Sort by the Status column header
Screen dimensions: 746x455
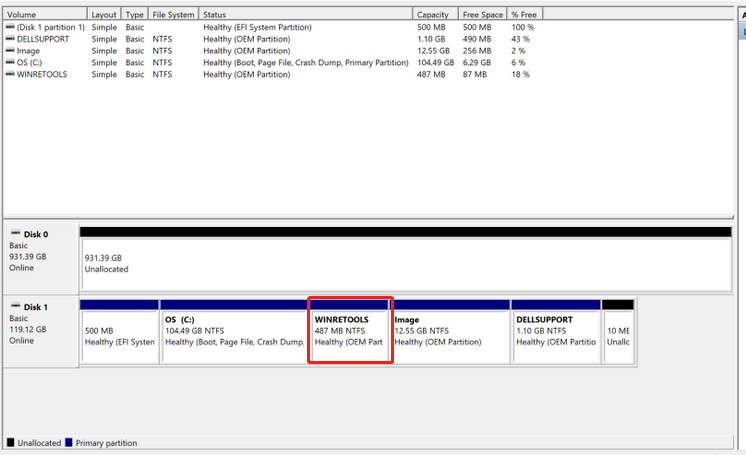305,14
